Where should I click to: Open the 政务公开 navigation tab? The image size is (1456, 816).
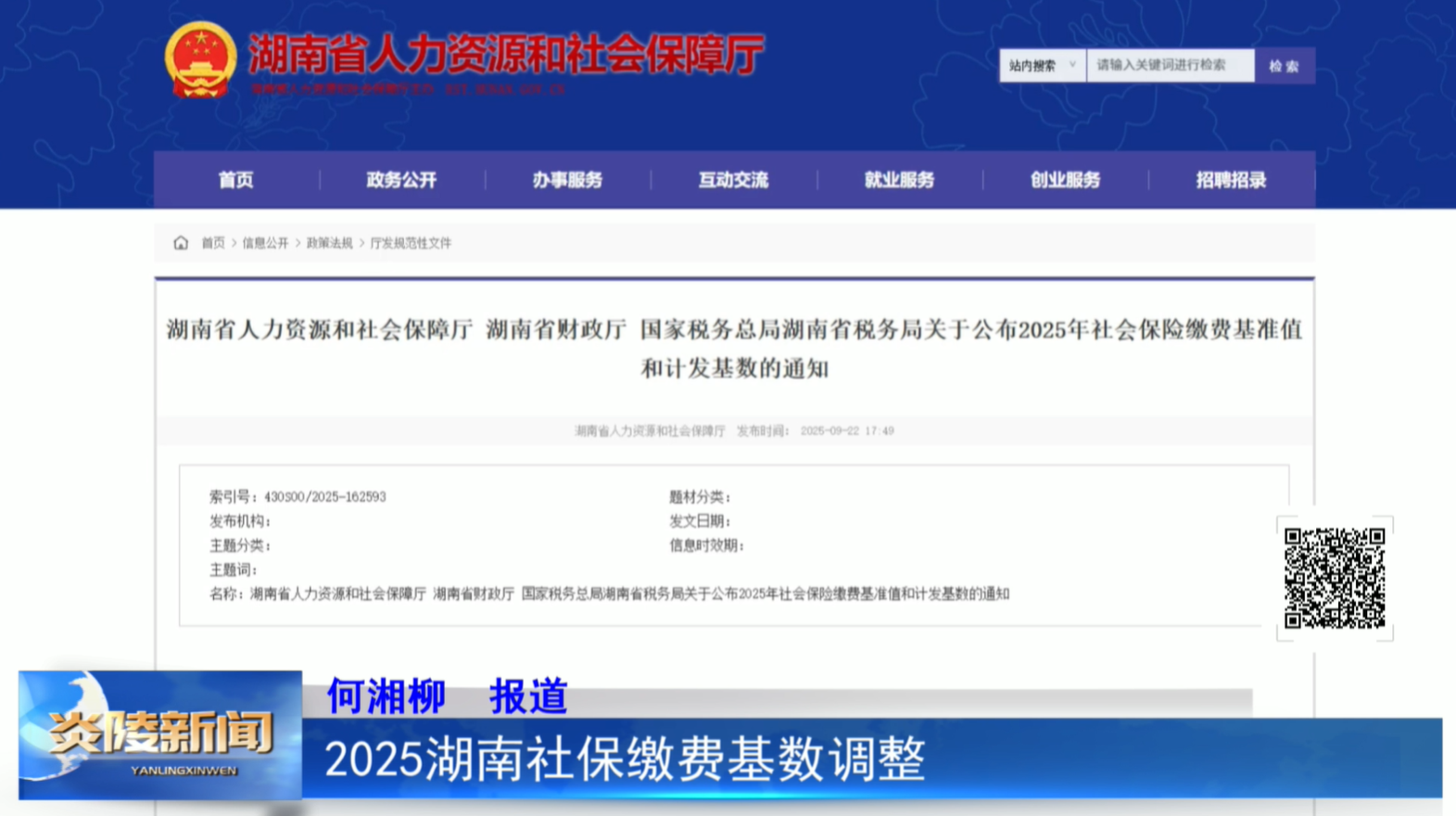click(401, 180)
